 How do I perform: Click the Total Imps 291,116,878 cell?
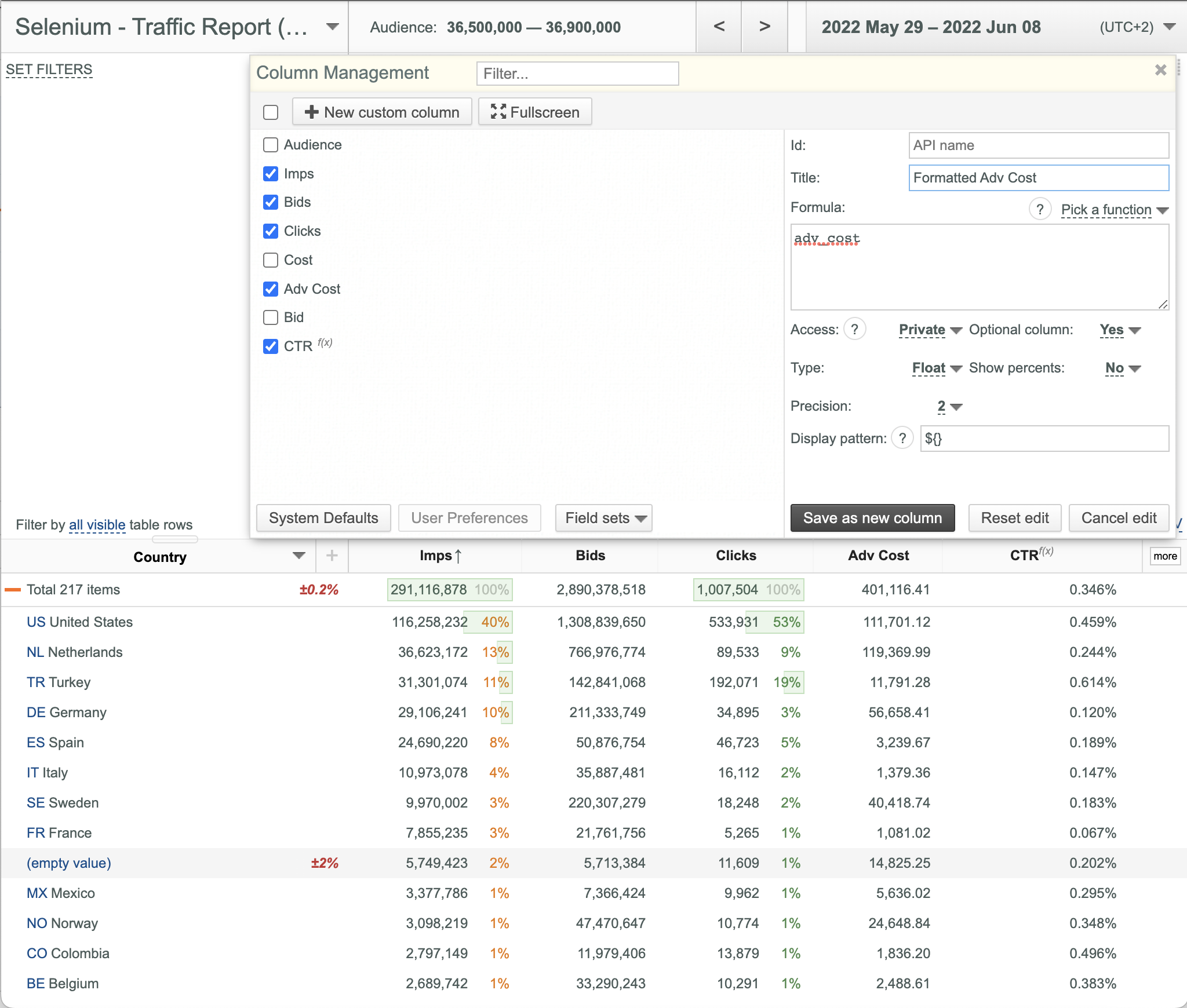click(450, 590)
